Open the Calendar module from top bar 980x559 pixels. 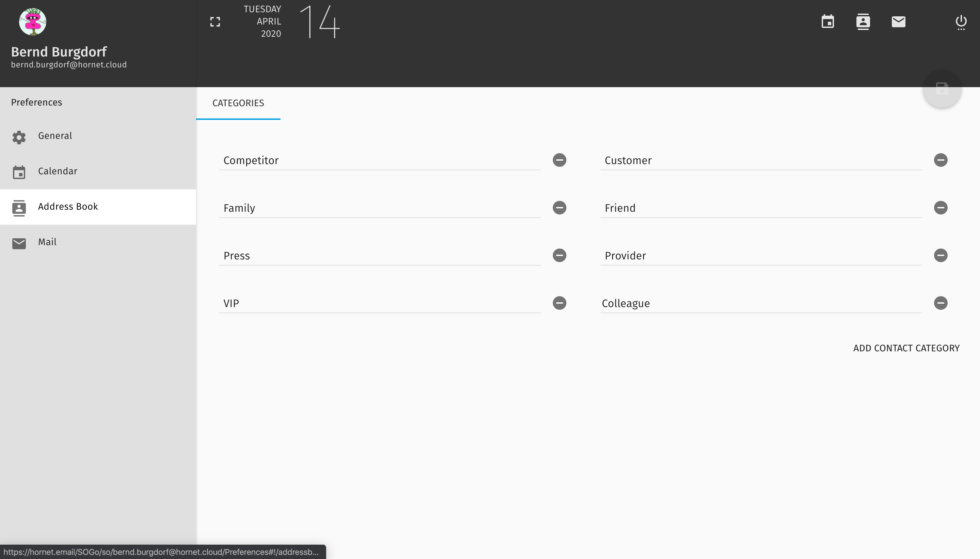[828, 22]
